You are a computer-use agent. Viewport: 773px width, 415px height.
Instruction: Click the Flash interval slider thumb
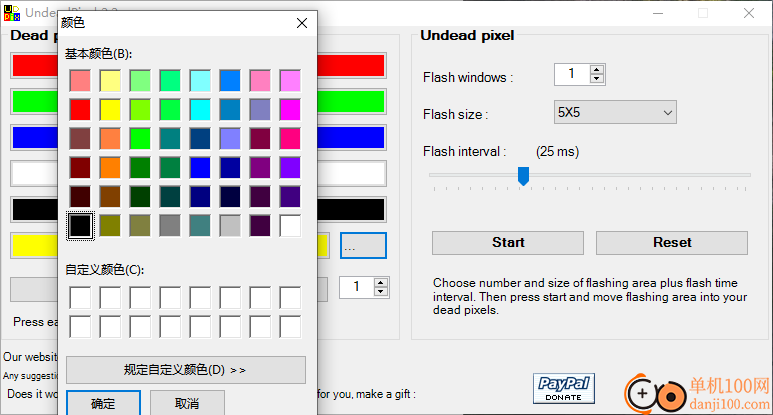(523, 176)
